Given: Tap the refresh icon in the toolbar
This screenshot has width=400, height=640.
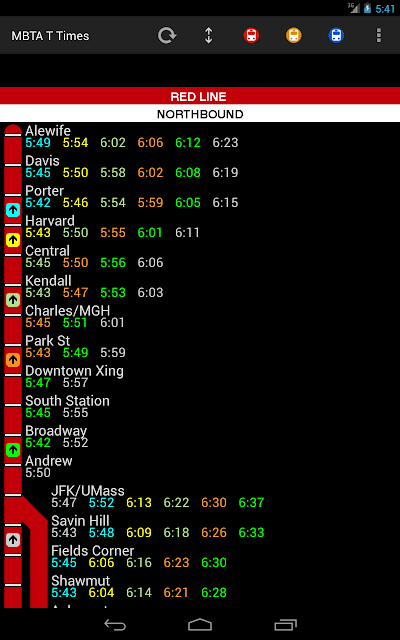Looking at the screenshot, I should (167, 36).
